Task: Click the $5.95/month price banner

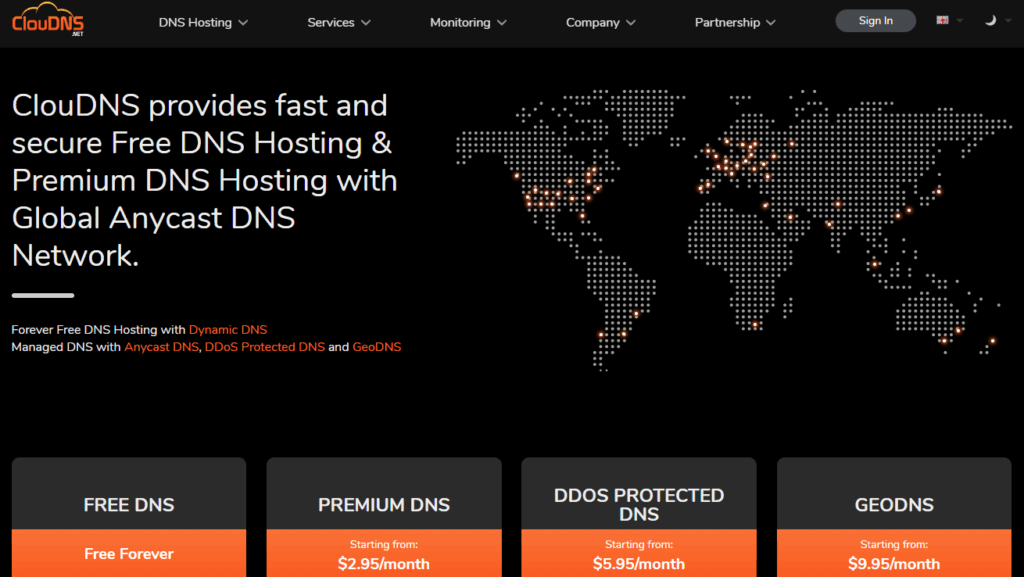Action: 639,554
